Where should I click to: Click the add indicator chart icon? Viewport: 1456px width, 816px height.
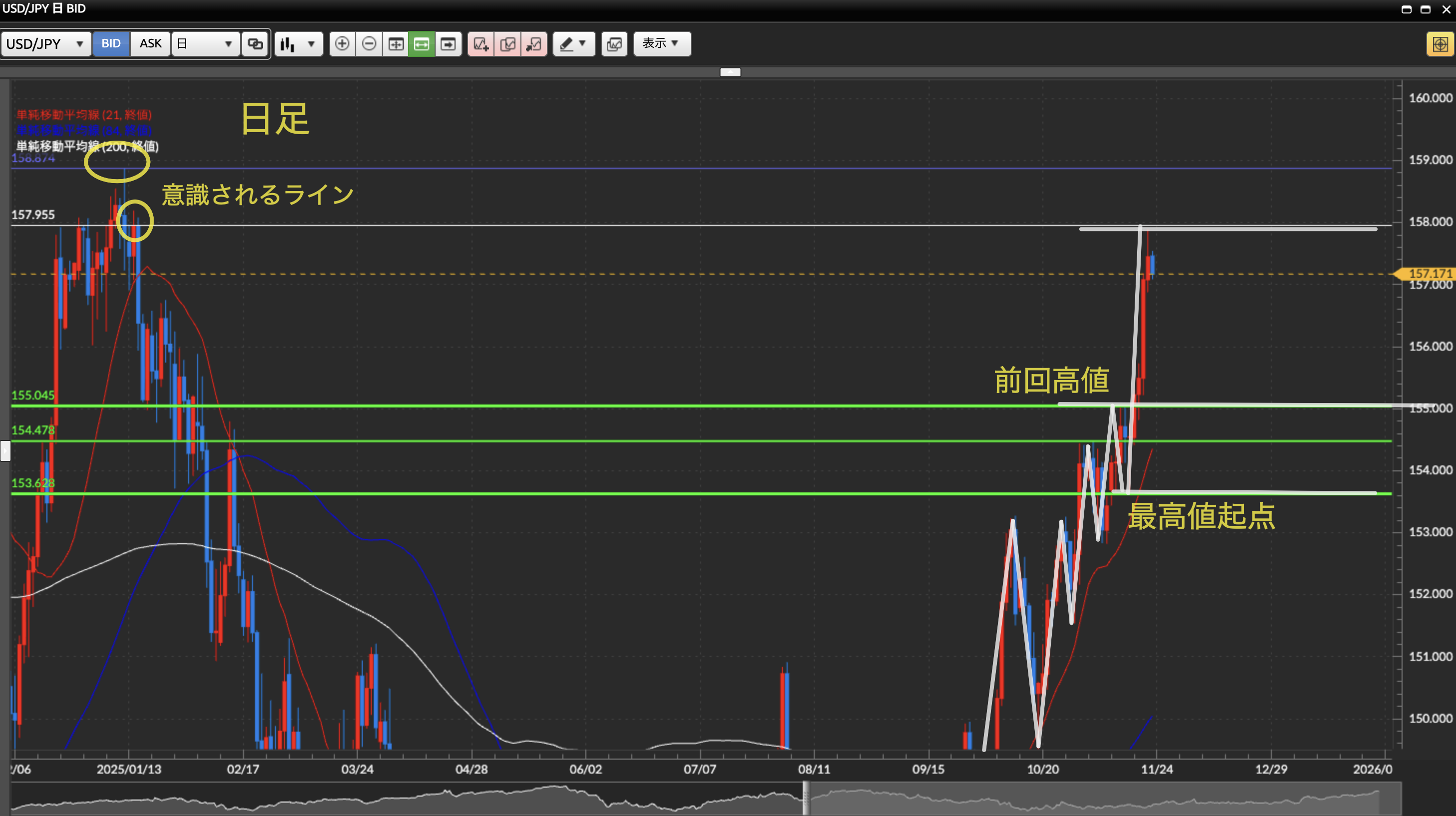[x=481, y=43]
